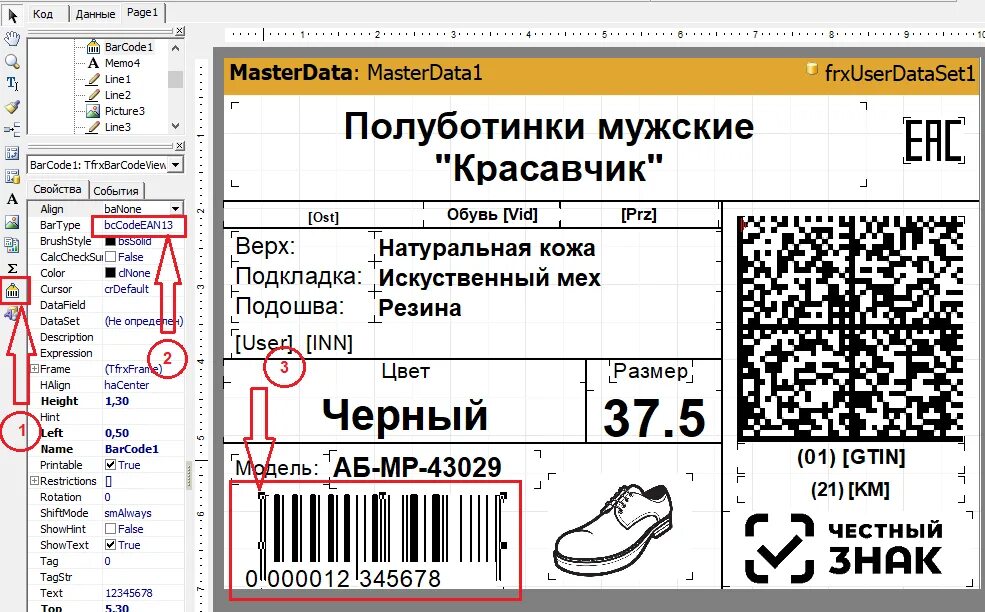Select the arrow Select tool
Viewport: 985px width, 612px height.
[13, 16]
